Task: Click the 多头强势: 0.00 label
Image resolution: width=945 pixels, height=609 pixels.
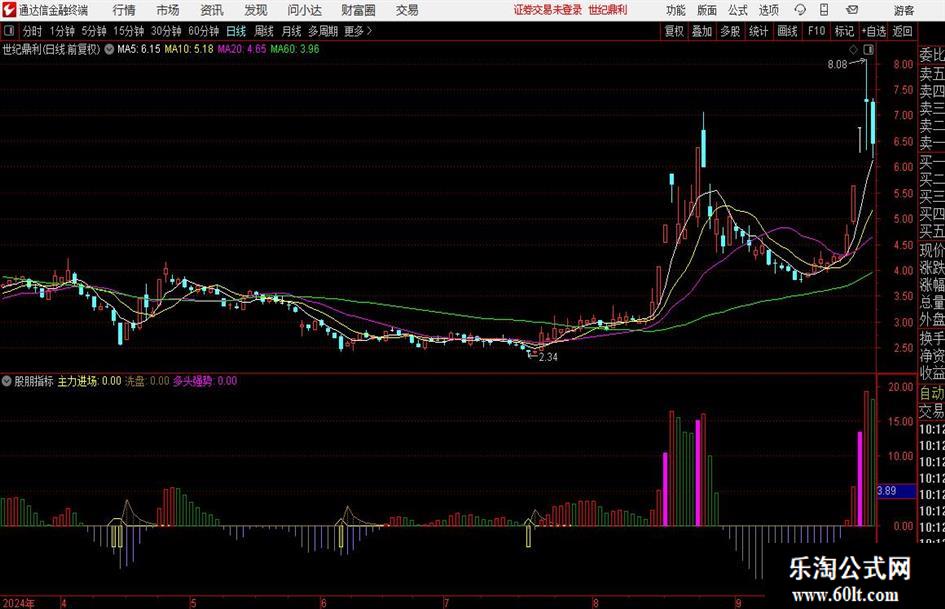Action: point(205,381)
